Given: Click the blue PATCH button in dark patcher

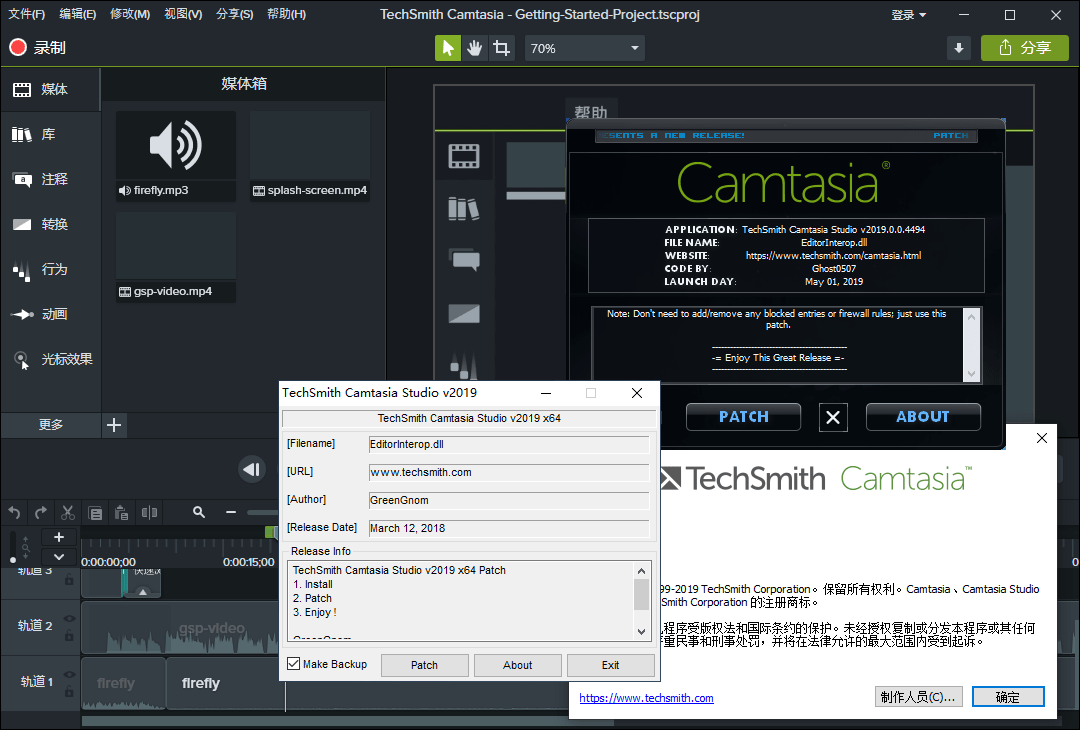Looking at the screenshot, I should coord(743,417).
